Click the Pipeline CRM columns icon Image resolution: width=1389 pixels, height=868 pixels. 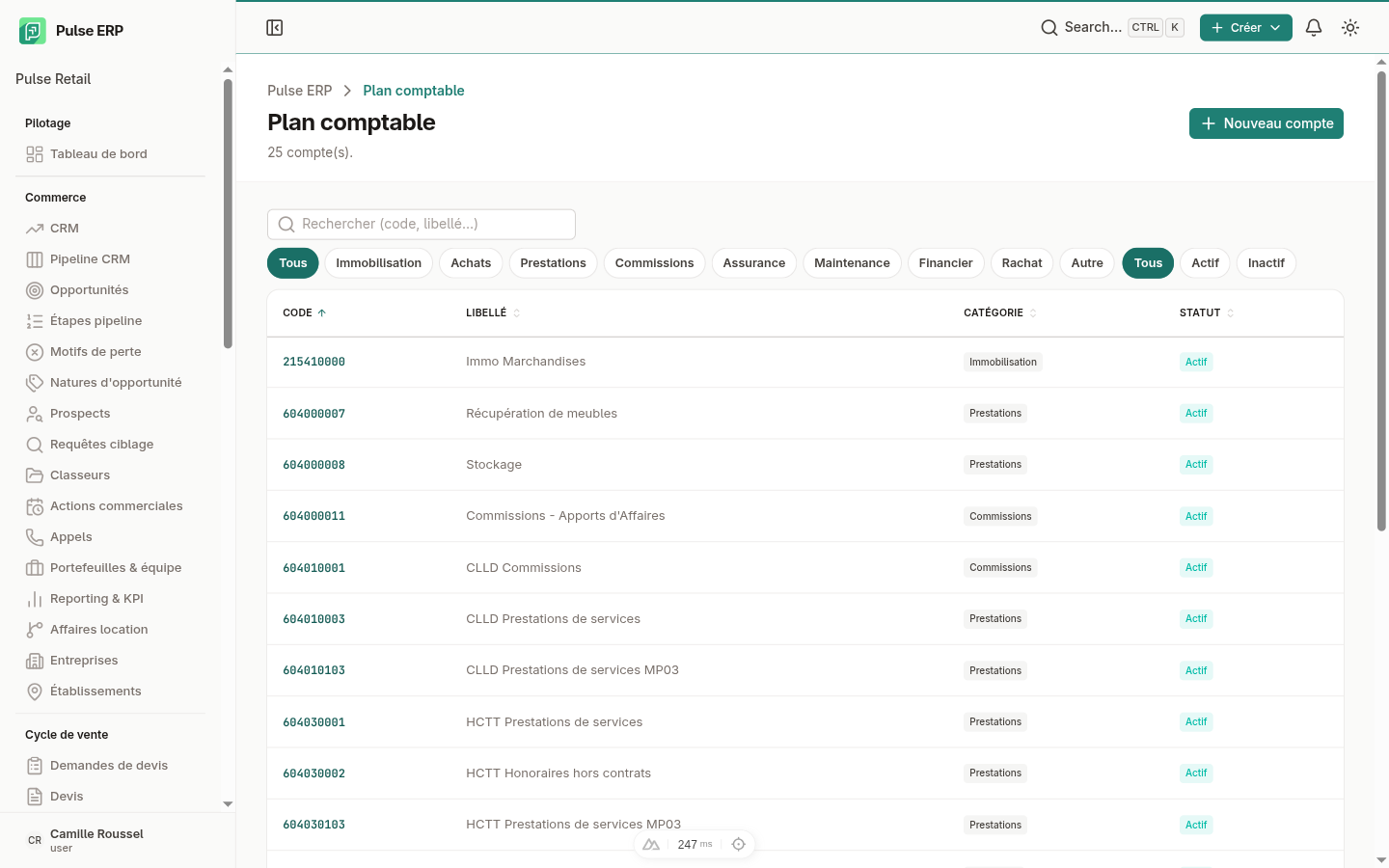(x=35, y=259)
